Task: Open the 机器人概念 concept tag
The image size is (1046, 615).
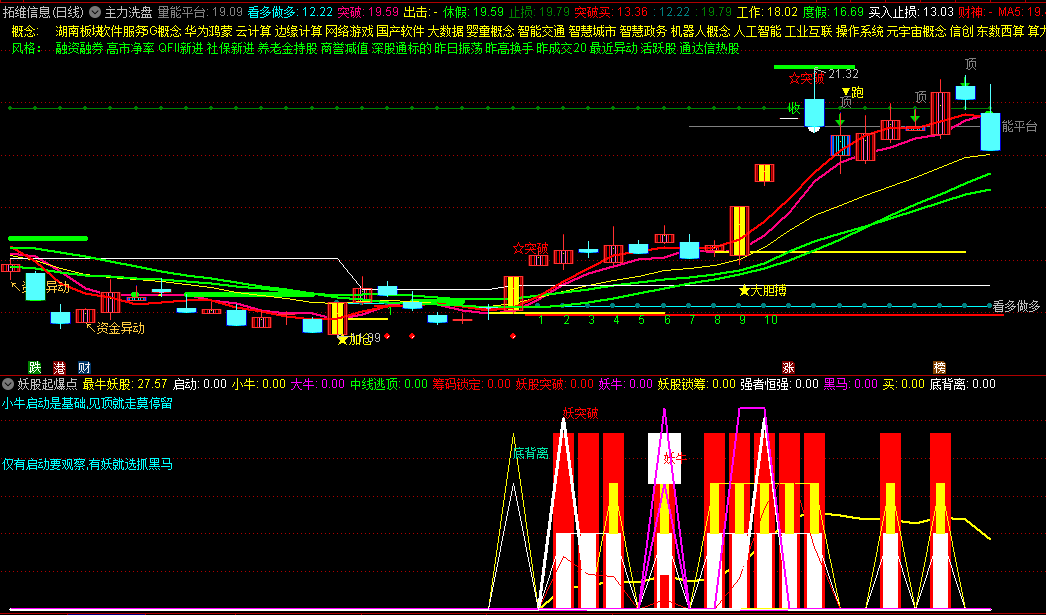Action: pyautogui.click(x=700, y=31)
